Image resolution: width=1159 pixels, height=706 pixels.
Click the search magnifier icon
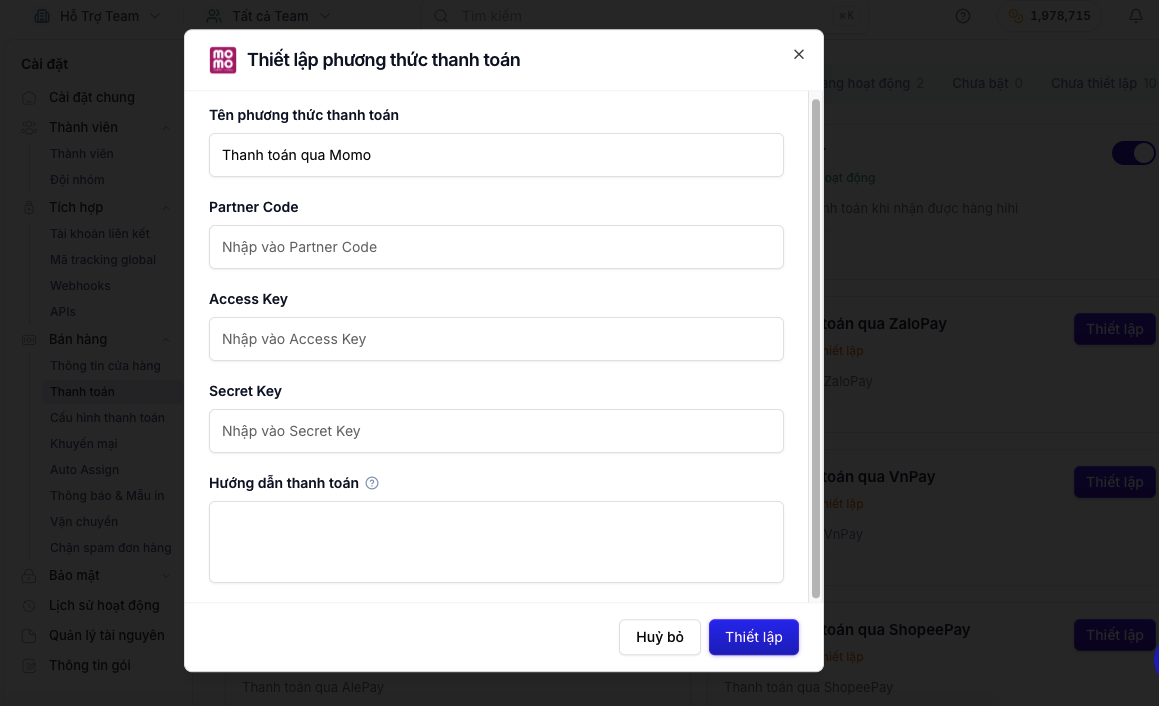(x=441, y=16)
